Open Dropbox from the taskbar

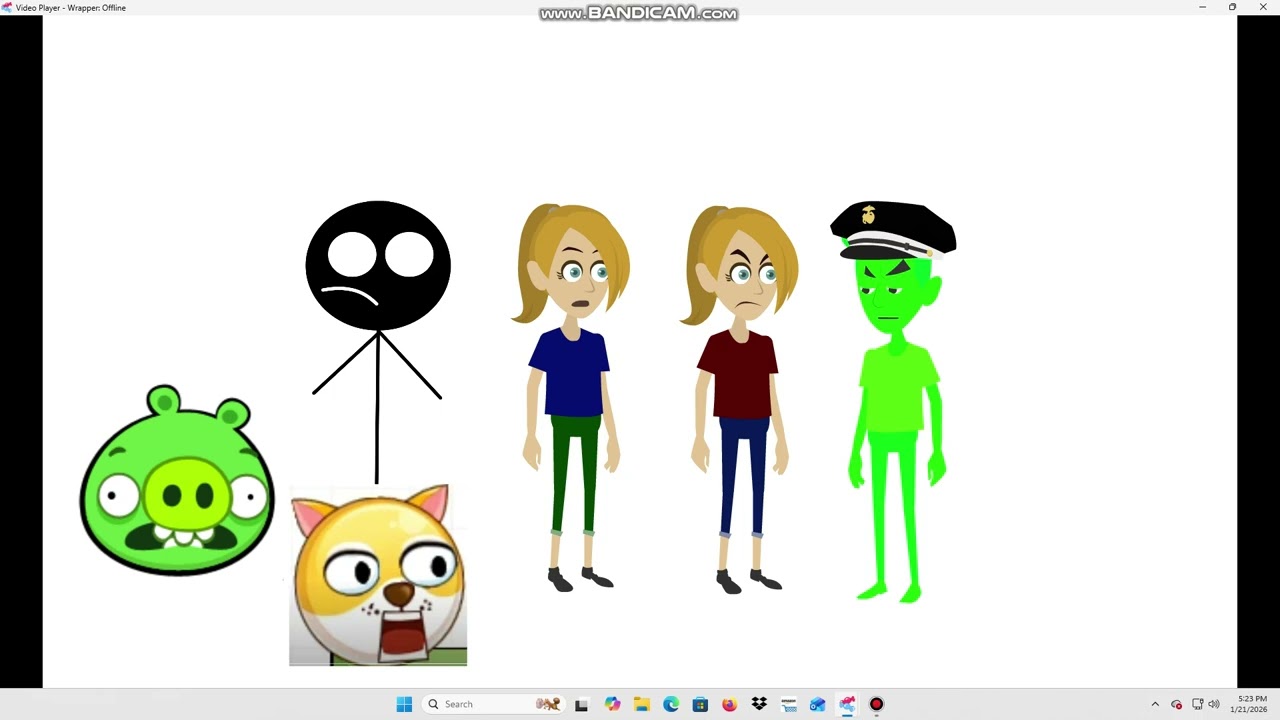759,704
